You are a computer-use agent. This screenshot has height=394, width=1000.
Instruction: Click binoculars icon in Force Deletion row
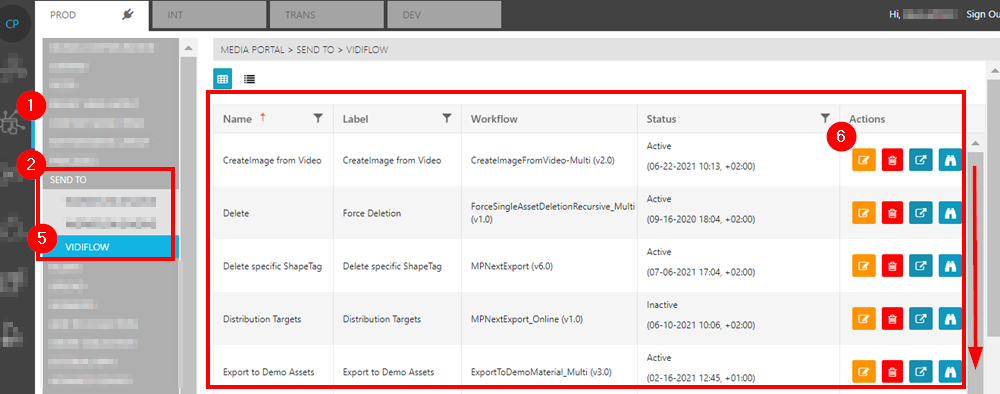click(x=950, y=213)
